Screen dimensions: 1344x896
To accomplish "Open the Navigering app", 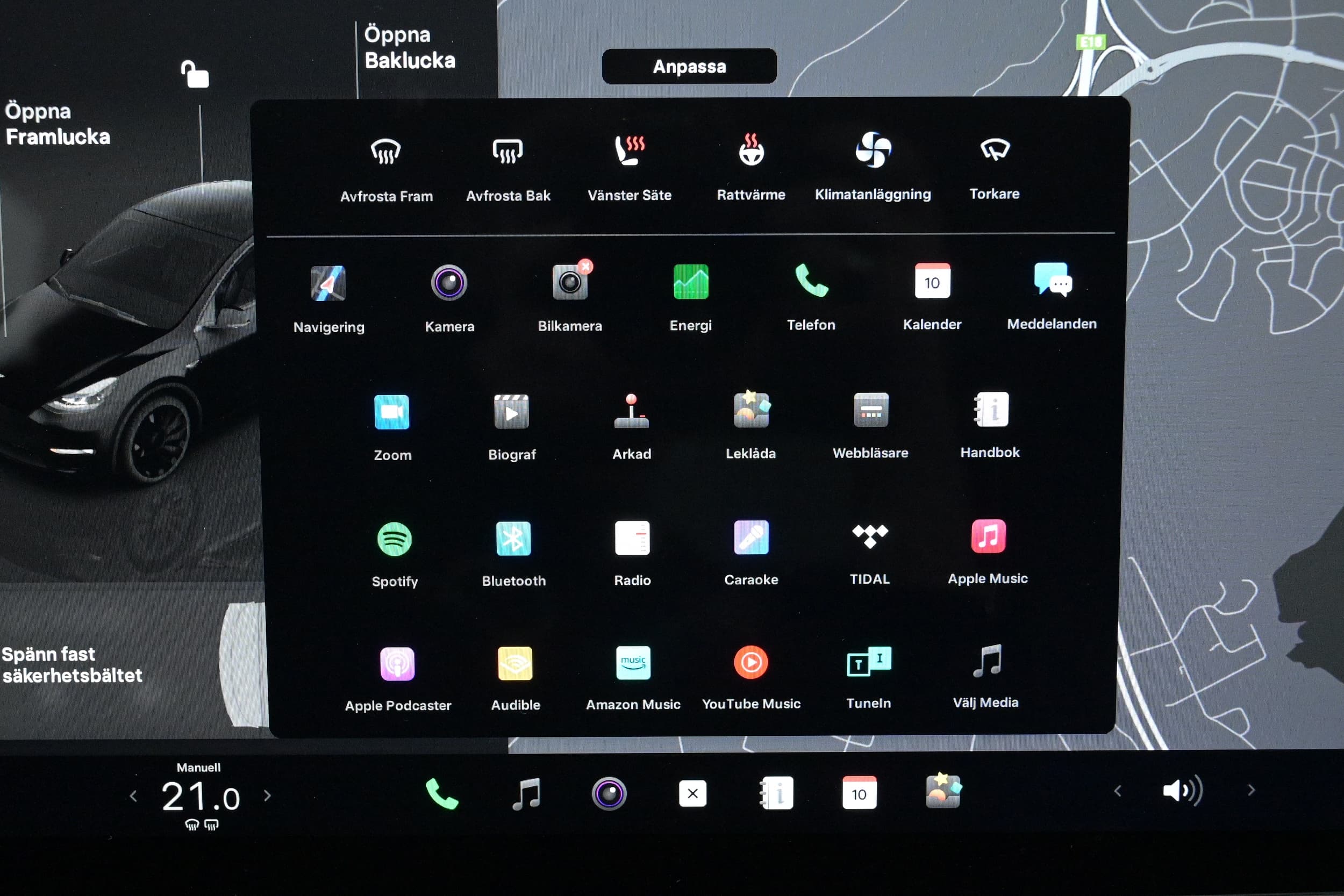I will point(328,283).
